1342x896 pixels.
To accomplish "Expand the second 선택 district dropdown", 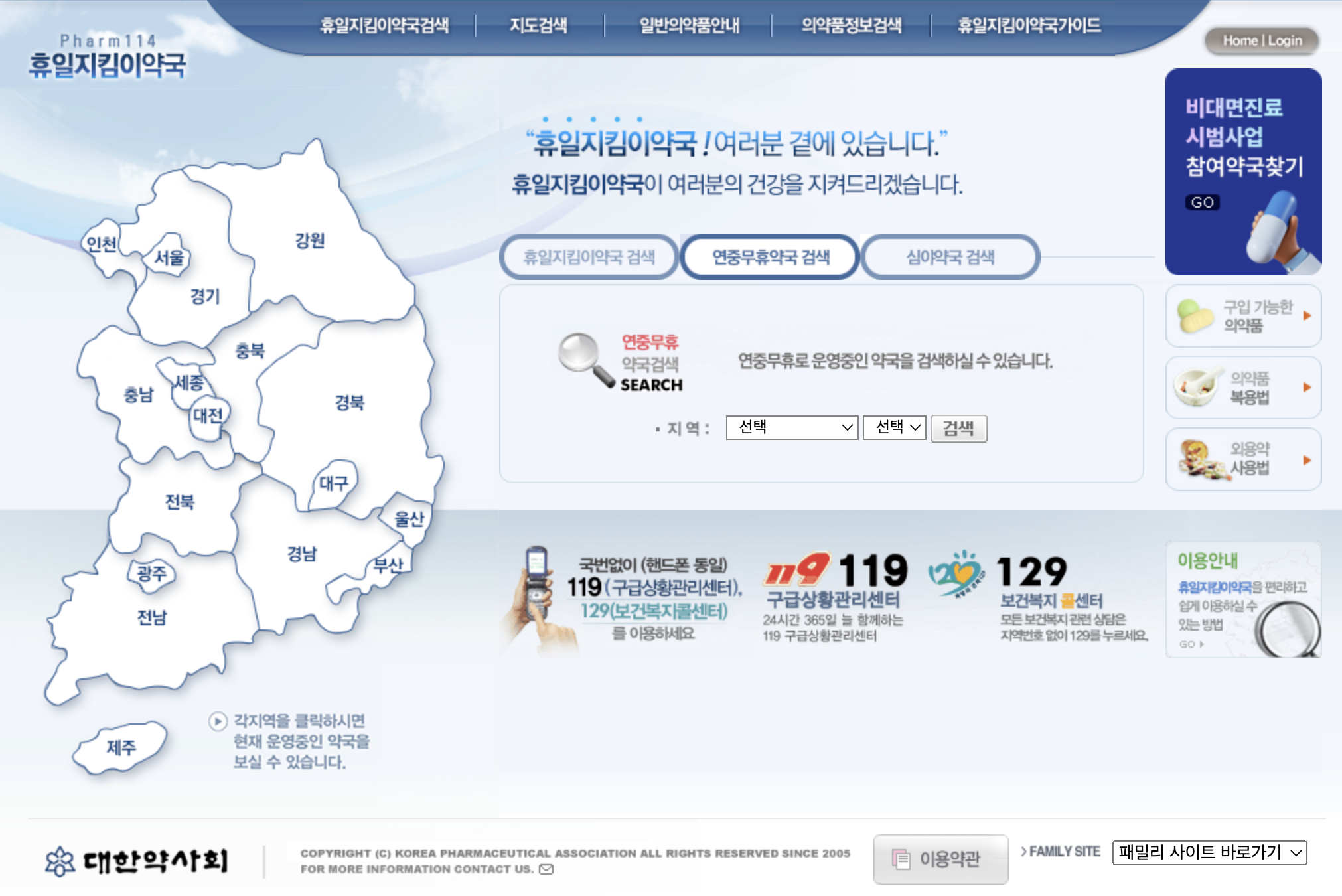I will (893, 428).
